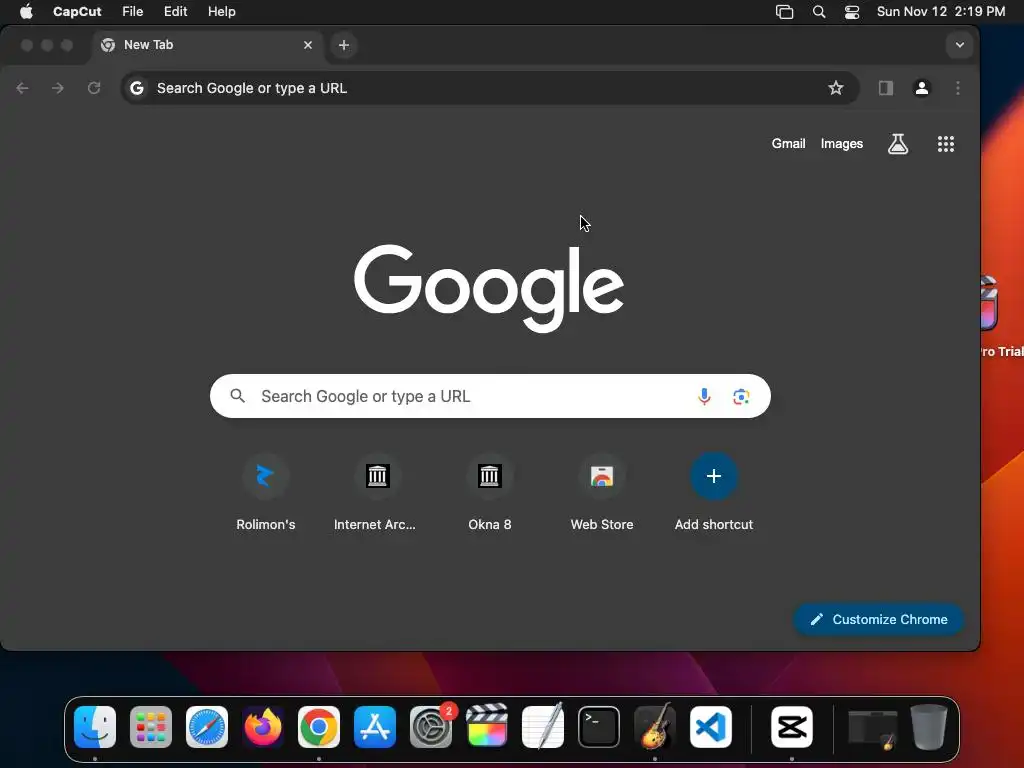Open Search Labs flask icon
The width and height of the screenshot is (1024, 768).
[898, 144]
